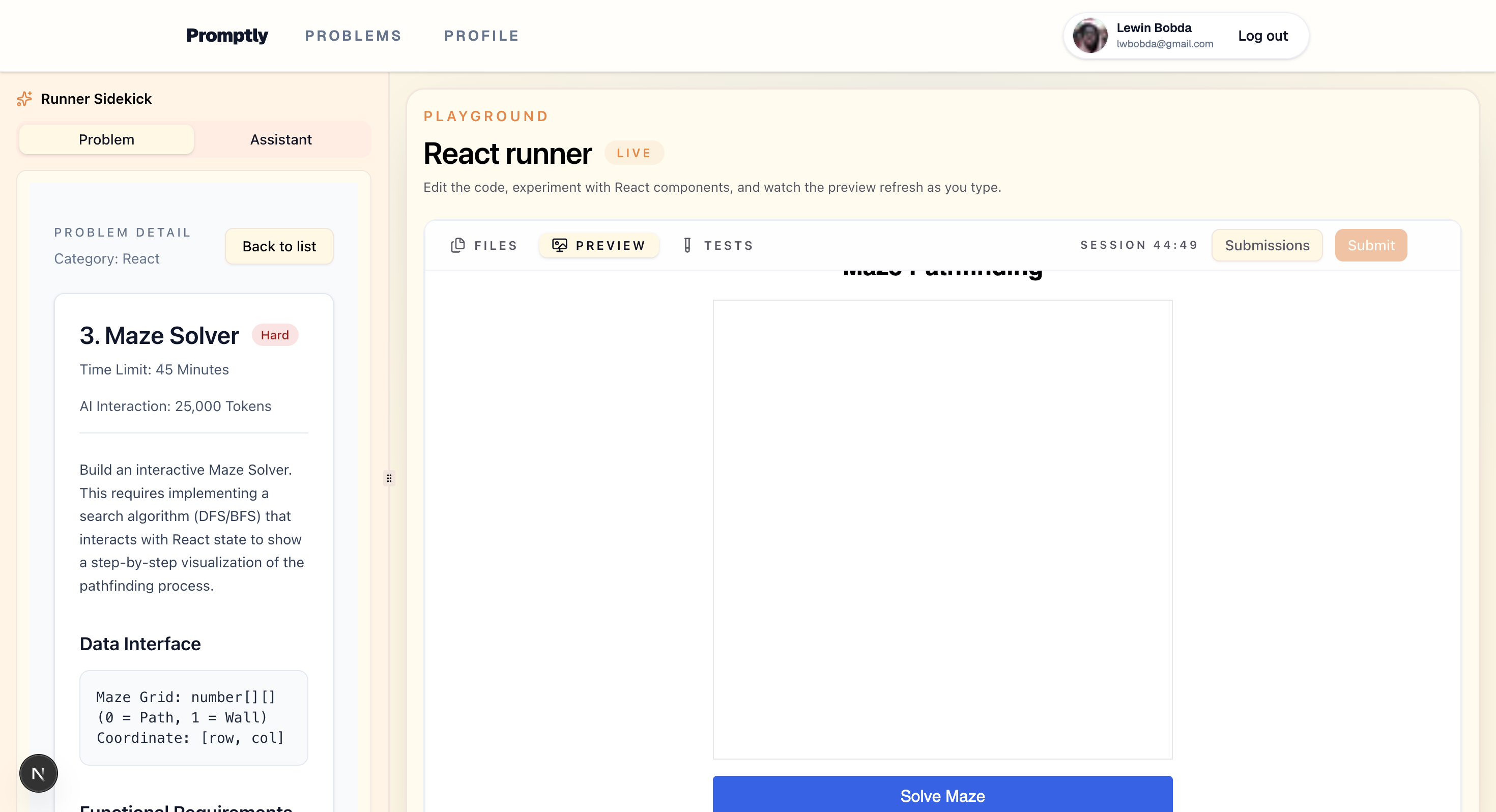This screenshot has height=812, width=1496.
Task: Click the Tests test-tube icon
Action: [x=687, y=245]
